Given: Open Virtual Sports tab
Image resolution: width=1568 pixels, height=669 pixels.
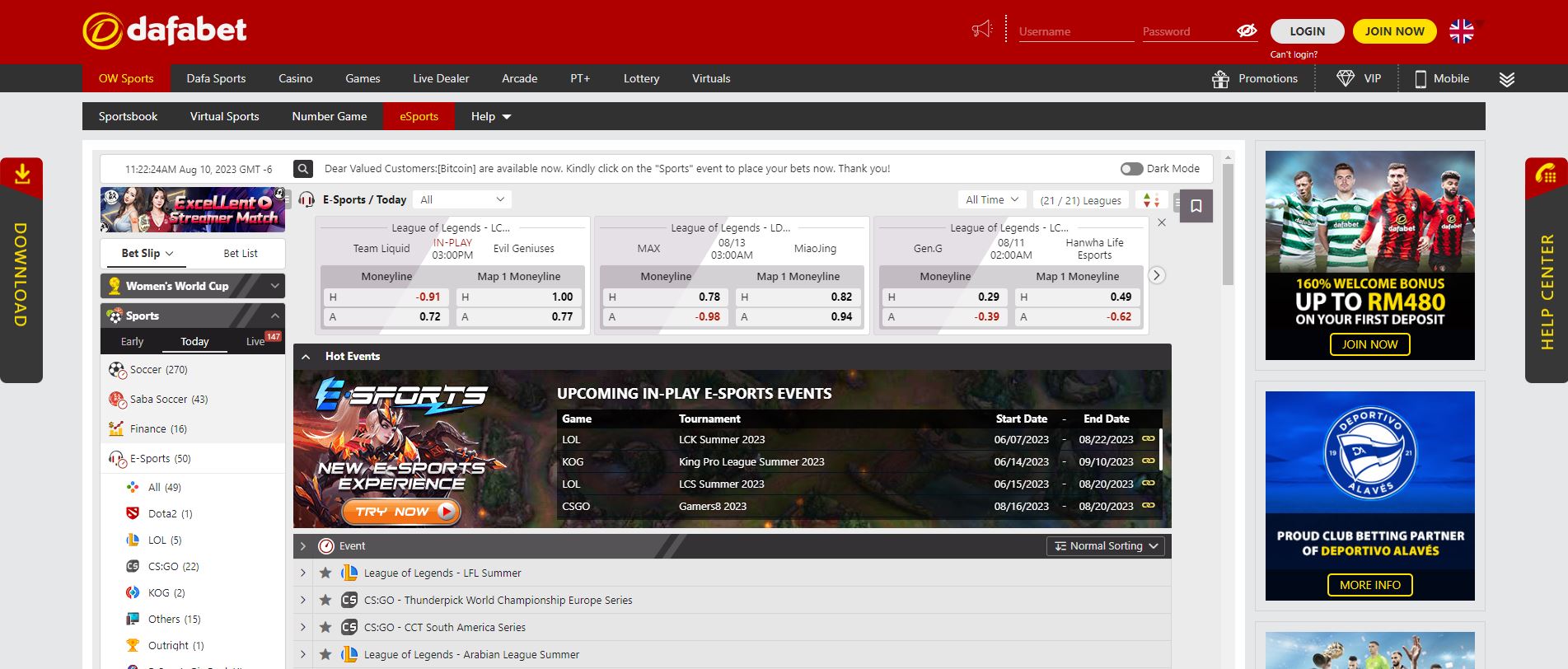Looking at the screenshot, I should [x=224, y=116].
